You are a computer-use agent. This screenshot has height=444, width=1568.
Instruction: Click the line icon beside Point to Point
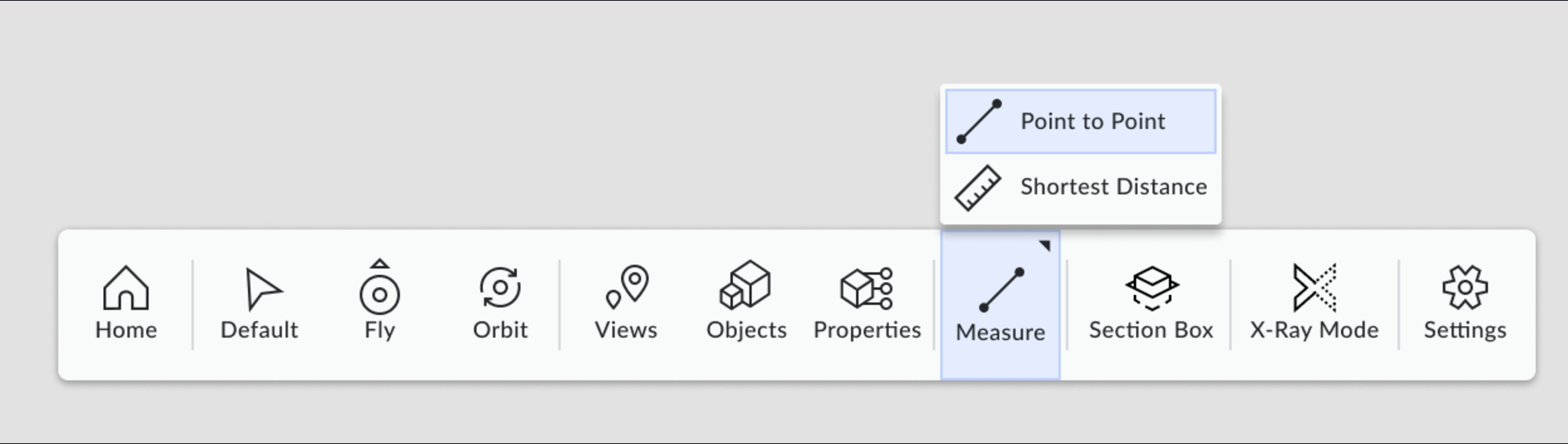979,122
